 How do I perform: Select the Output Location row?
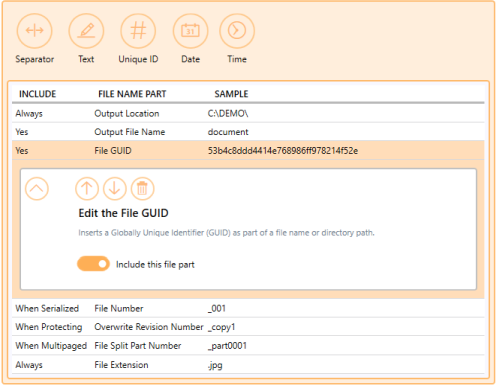coord(248,113)
